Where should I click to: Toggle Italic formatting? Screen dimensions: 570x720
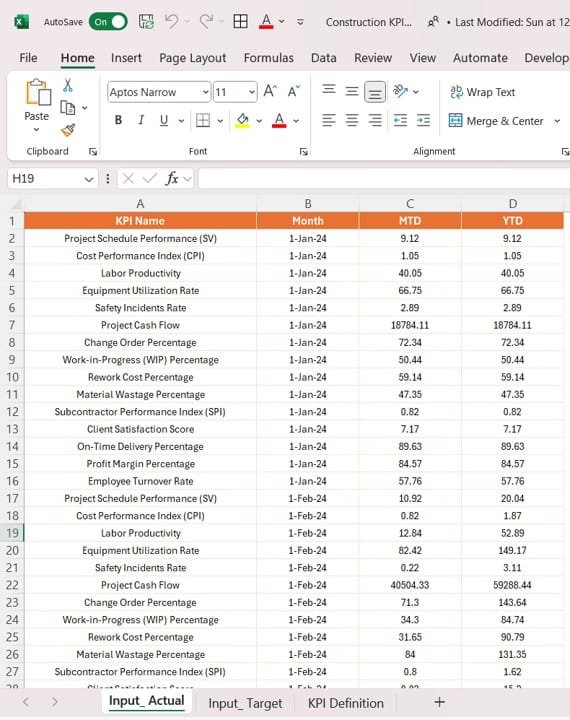click(141, 120)
